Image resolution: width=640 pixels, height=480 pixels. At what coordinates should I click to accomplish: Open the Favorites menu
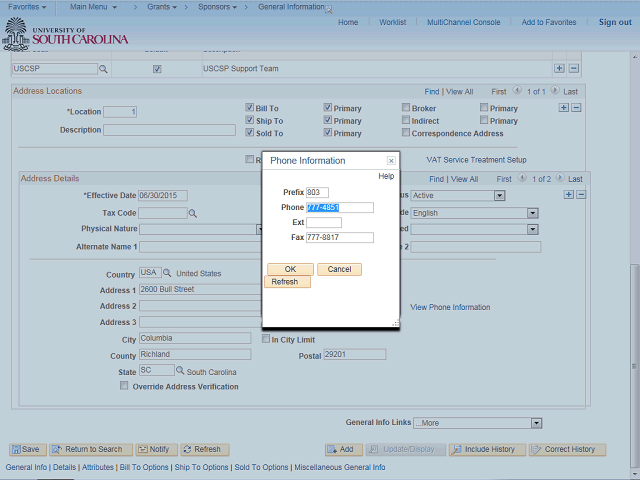click(27, 7)
